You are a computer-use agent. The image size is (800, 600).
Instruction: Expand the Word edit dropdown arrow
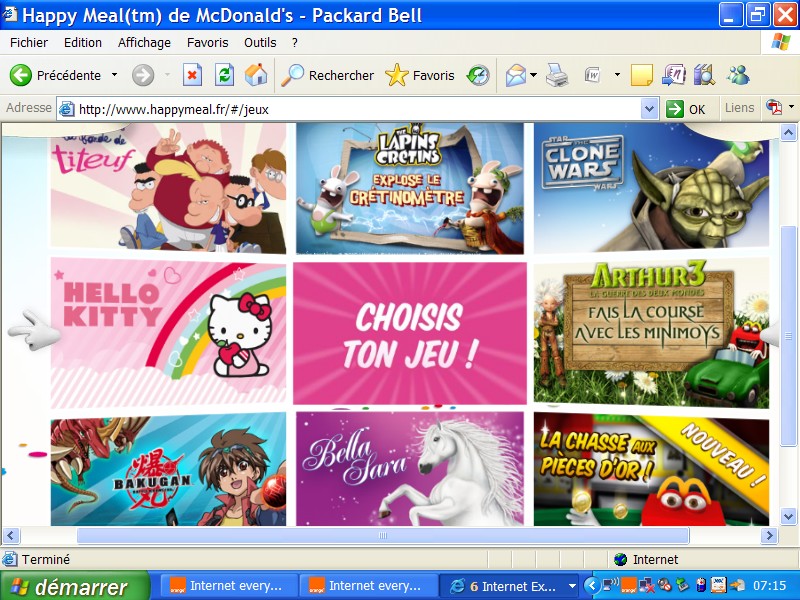coord(617,75)
